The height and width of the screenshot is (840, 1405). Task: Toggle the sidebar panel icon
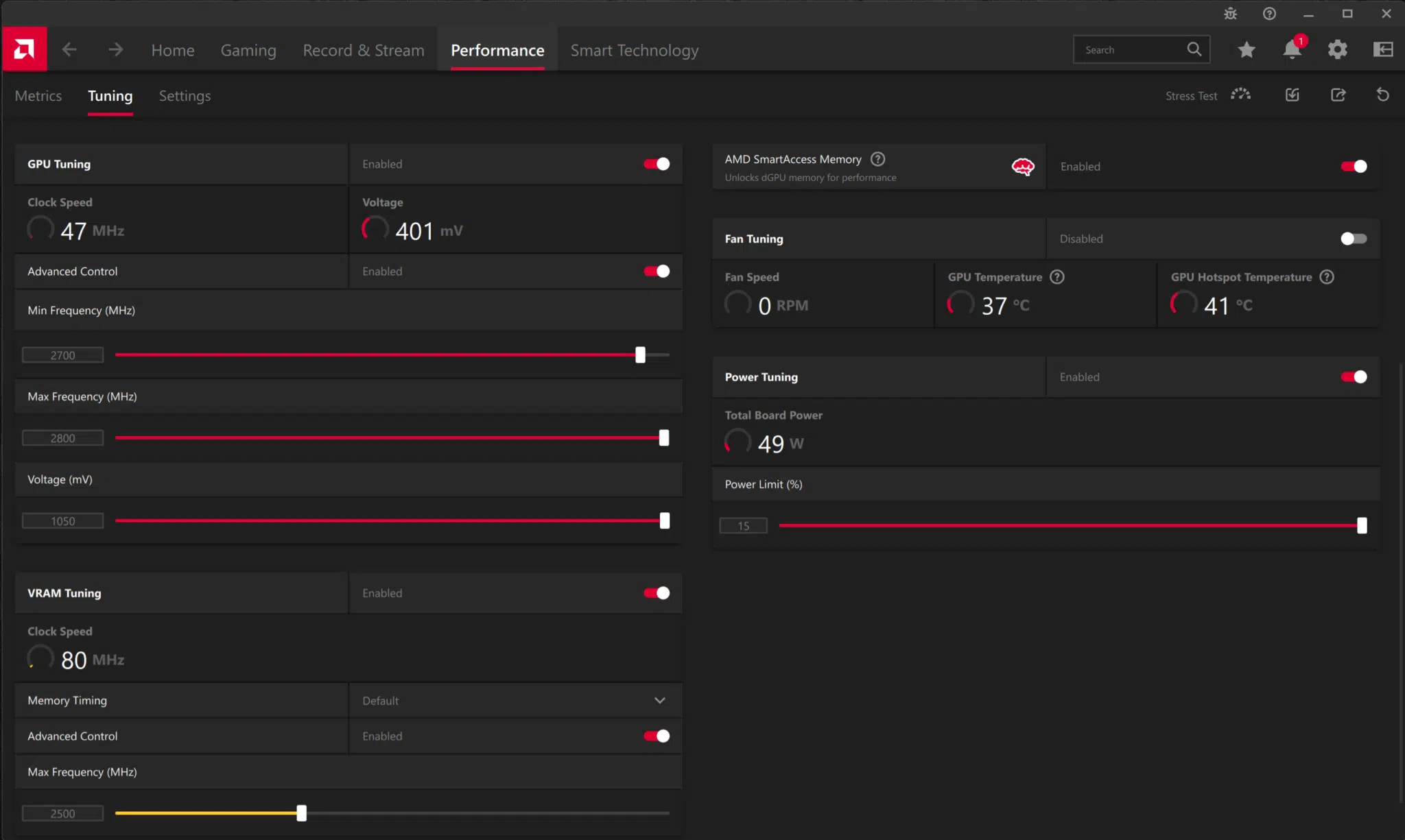point(1382,49)
